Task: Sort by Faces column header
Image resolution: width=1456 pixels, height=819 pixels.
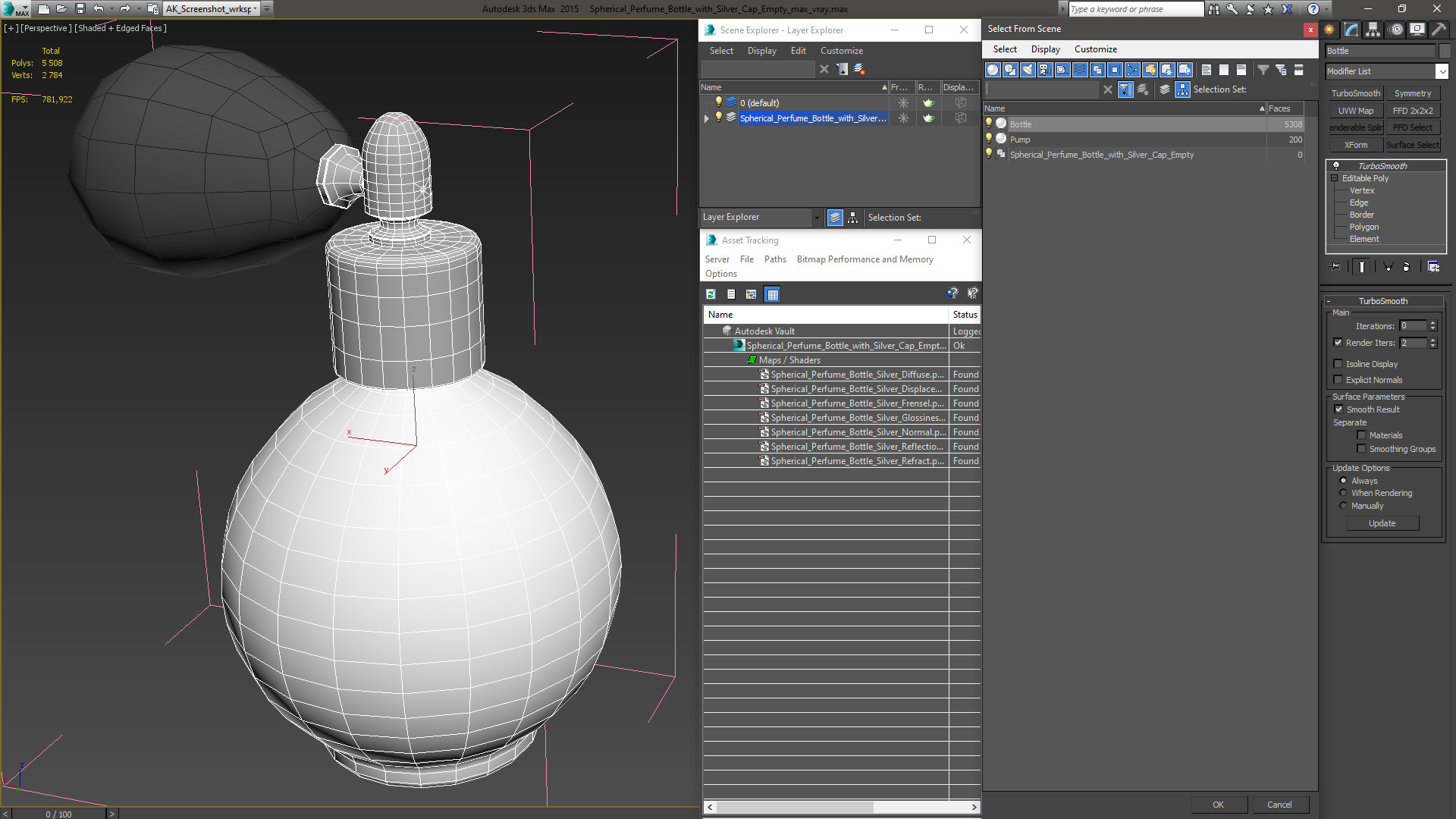Action: (x=1285, y=108)
